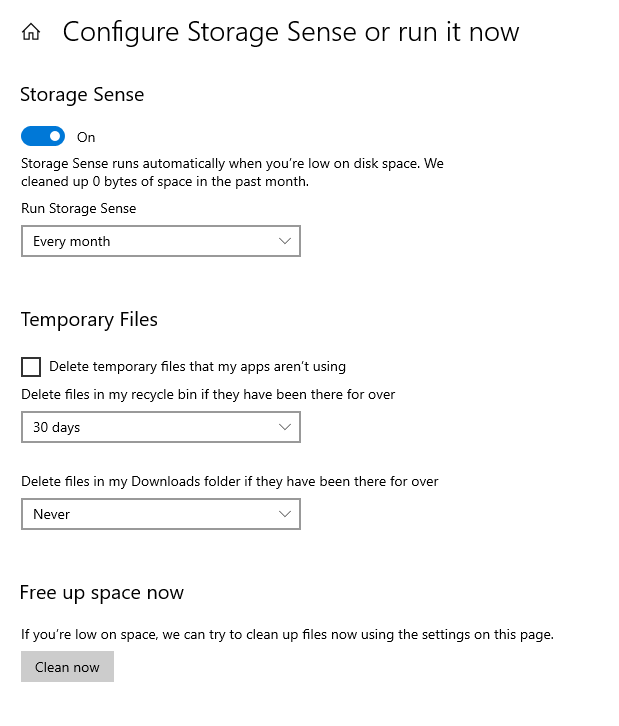619x726 pixels.
Task: Click the "cleaned up 0 bytes" description text
Action: point(165,181)
